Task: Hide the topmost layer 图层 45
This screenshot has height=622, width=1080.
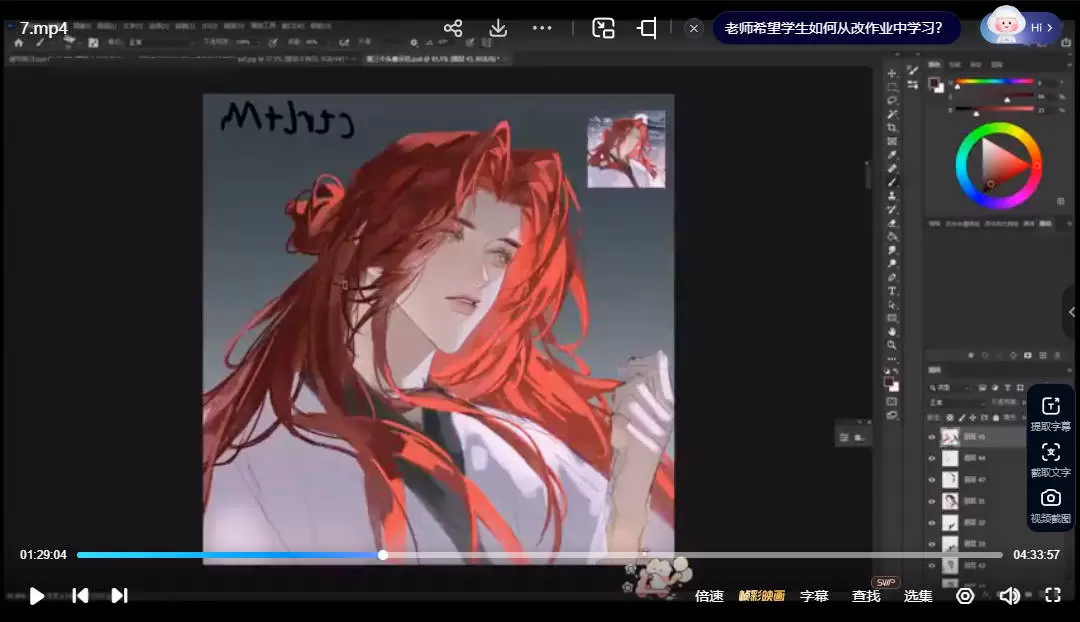Action: click(933, 436)
